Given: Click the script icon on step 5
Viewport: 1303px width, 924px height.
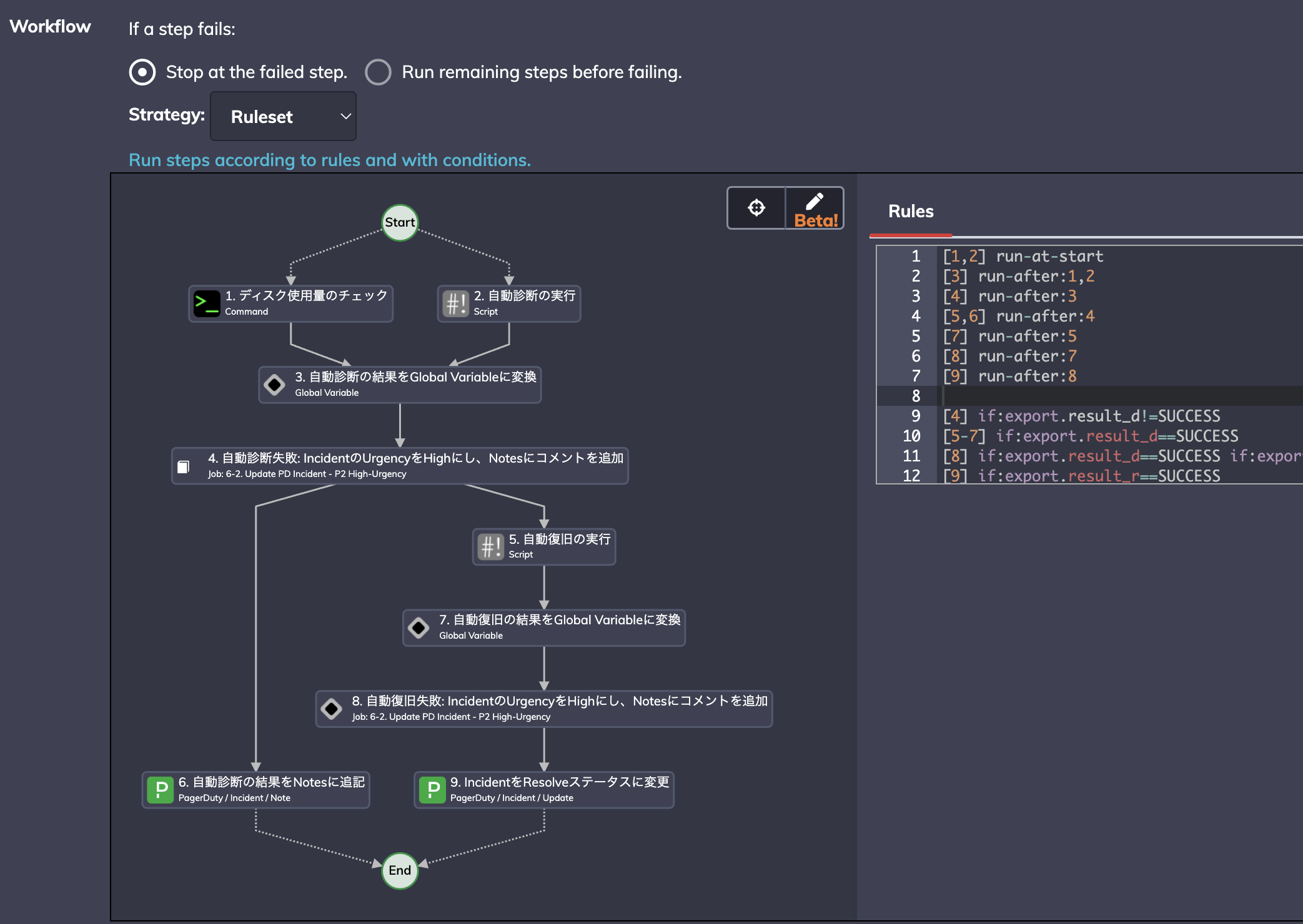Looking at the screenshot, I should (x=490, y=547).
